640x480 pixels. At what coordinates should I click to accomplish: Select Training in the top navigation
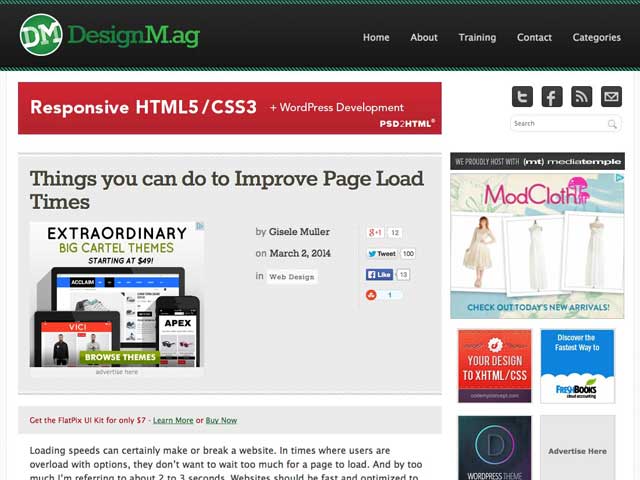pyautogui.click(x=477, y=37)
